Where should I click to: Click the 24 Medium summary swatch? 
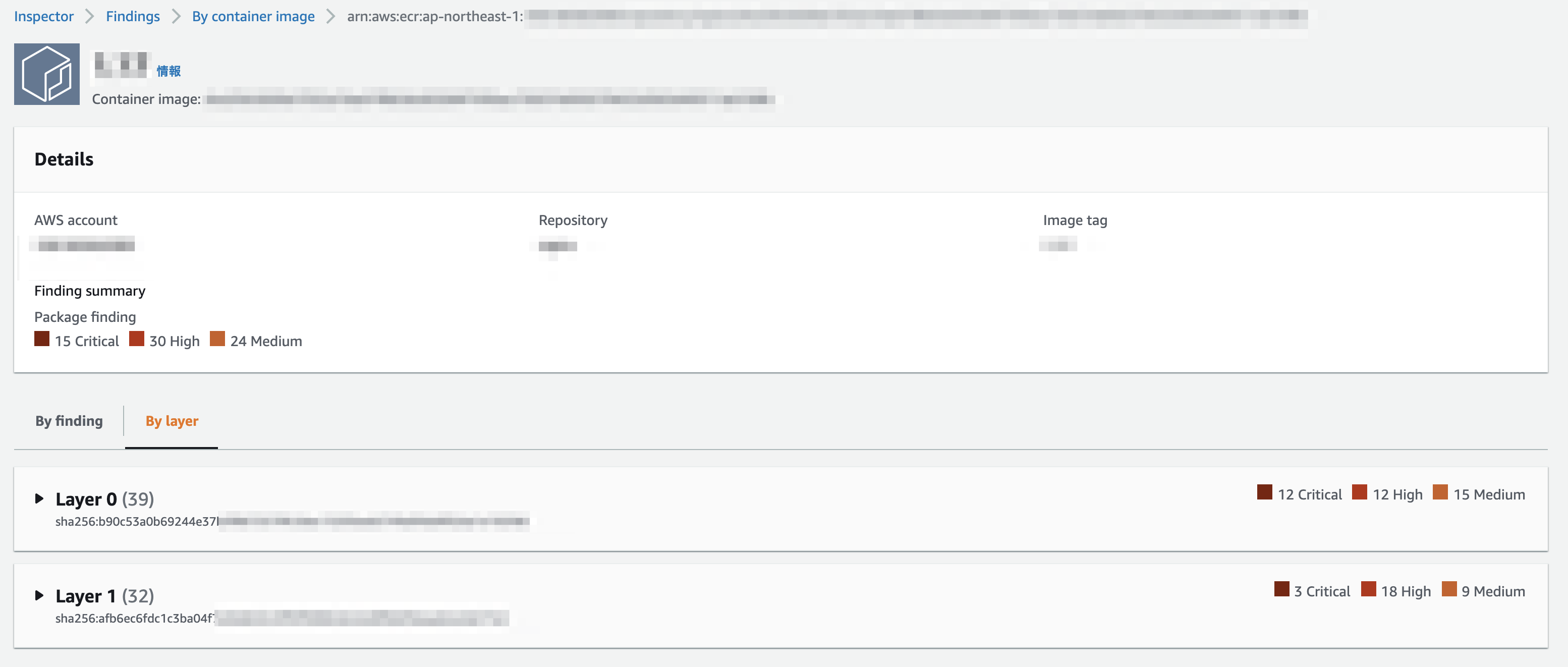click(217, 339)
